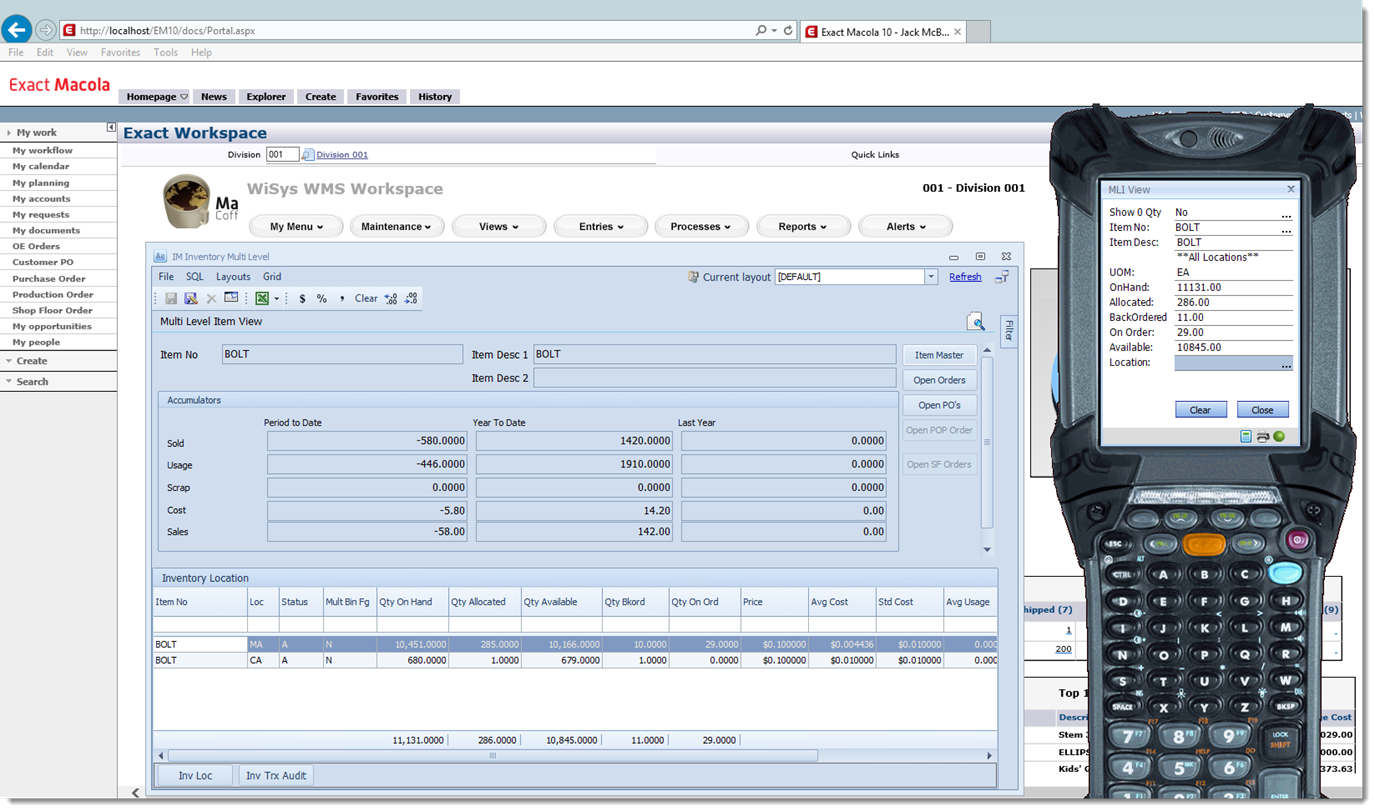Screen dimensions: 1375x811
Task: Collapse the My work sidebar section
Action: tap(9, 133)
